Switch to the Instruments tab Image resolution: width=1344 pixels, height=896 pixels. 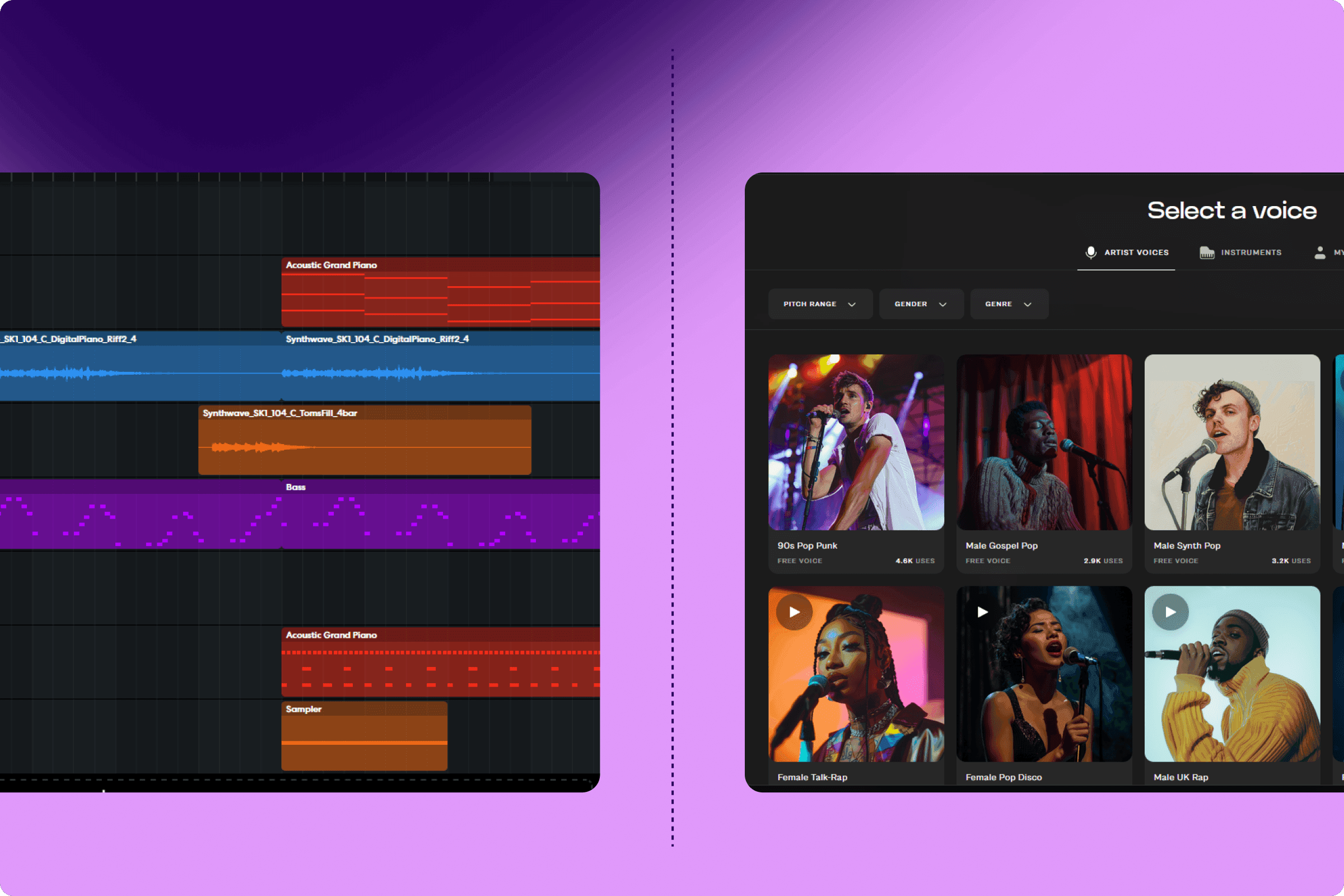tap(1240, 253)
